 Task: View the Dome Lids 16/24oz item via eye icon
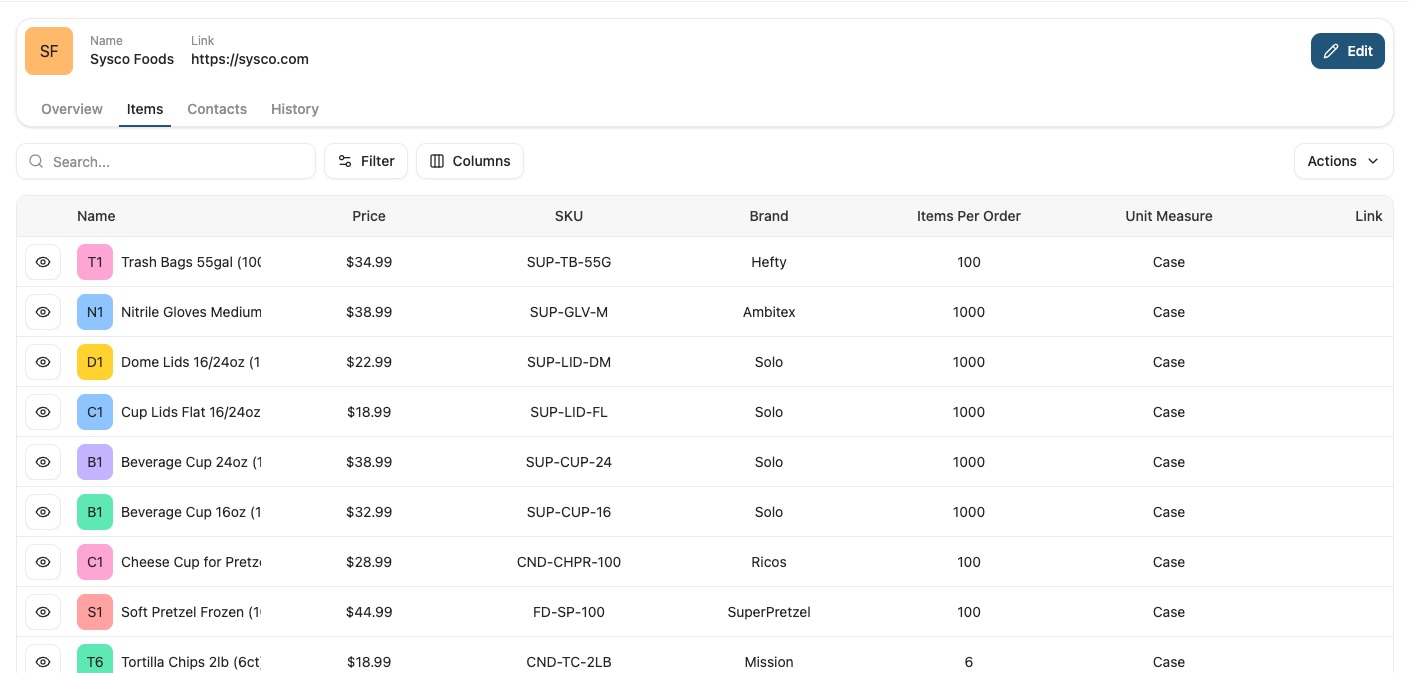43,362
